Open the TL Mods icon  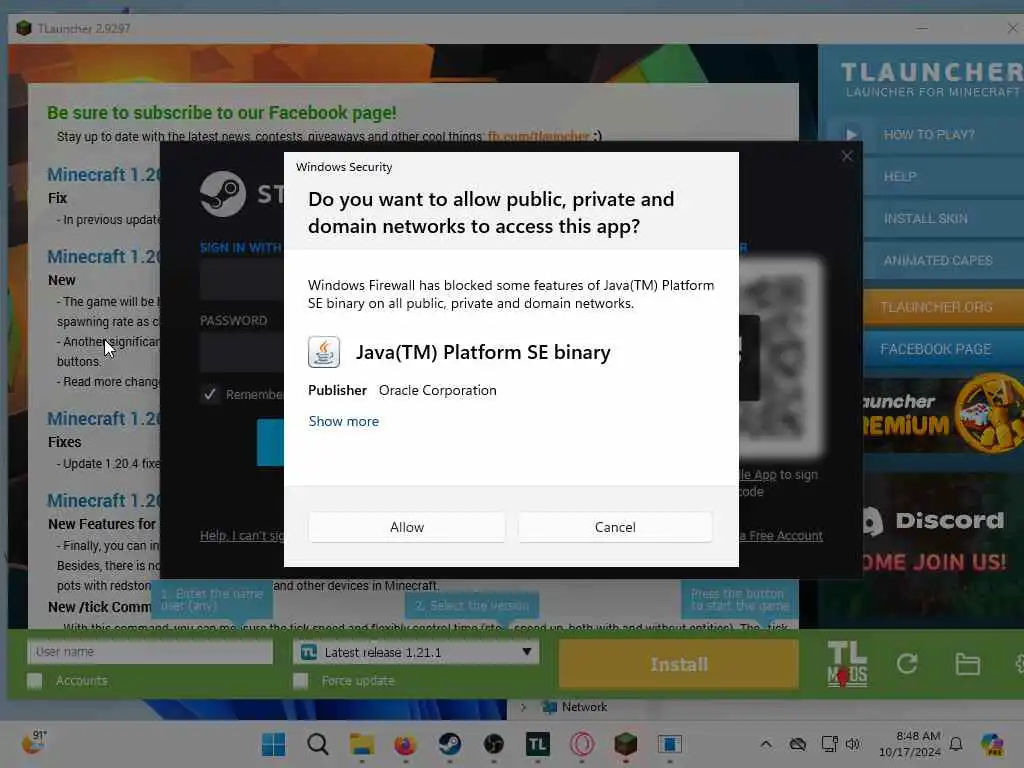(x=847, y=664)
